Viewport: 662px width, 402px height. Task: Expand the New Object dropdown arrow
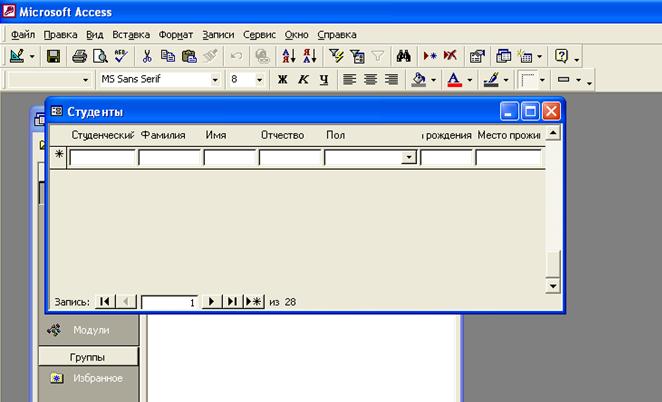(x=539, y=56)
